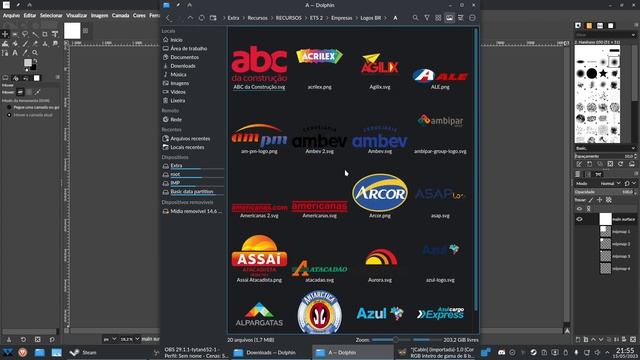Open GIMP tool options panel menu
640x360 pixels.
pyautogui.click(x=58, y=77)
